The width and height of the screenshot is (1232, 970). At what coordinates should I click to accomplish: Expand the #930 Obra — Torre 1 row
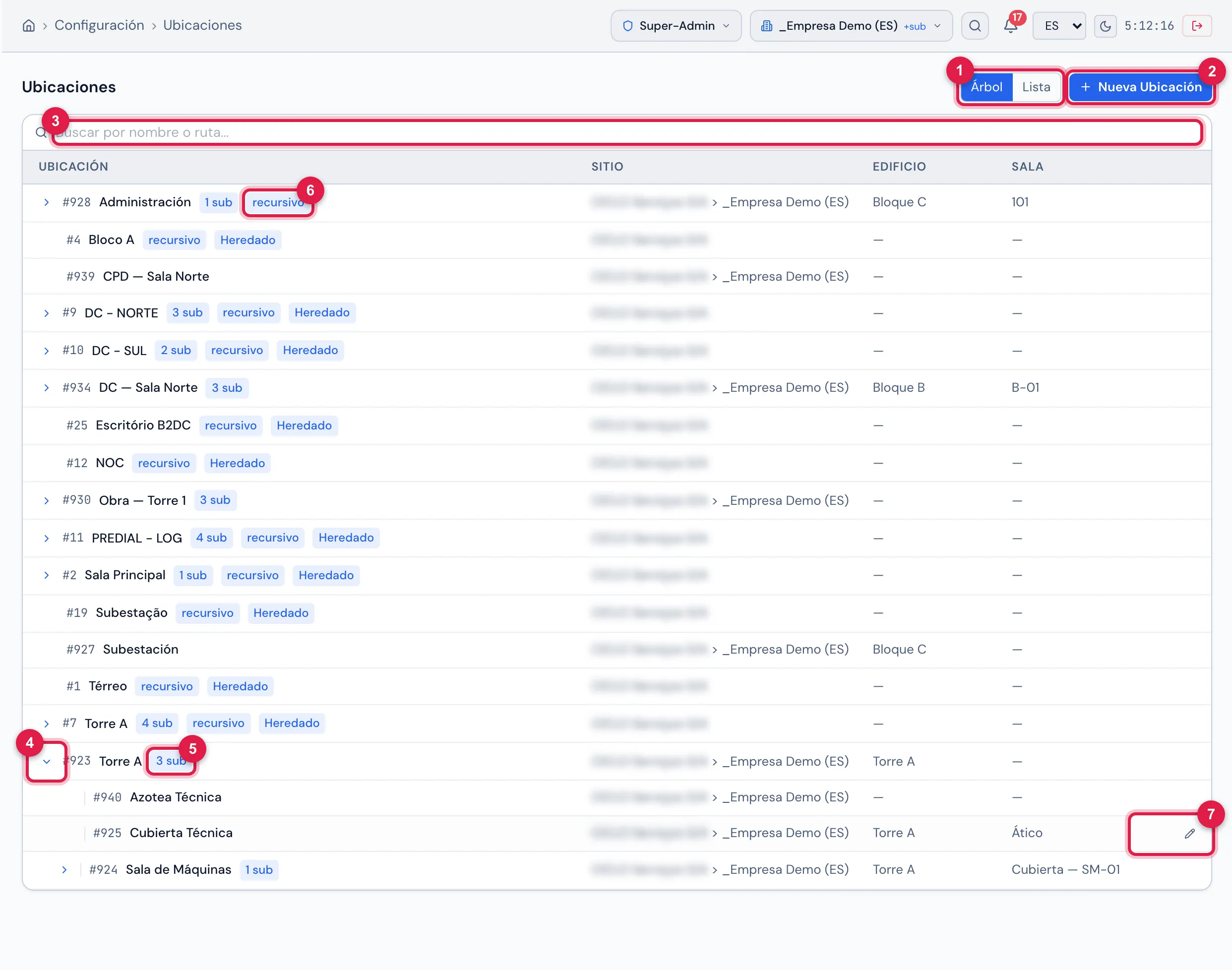47,500
